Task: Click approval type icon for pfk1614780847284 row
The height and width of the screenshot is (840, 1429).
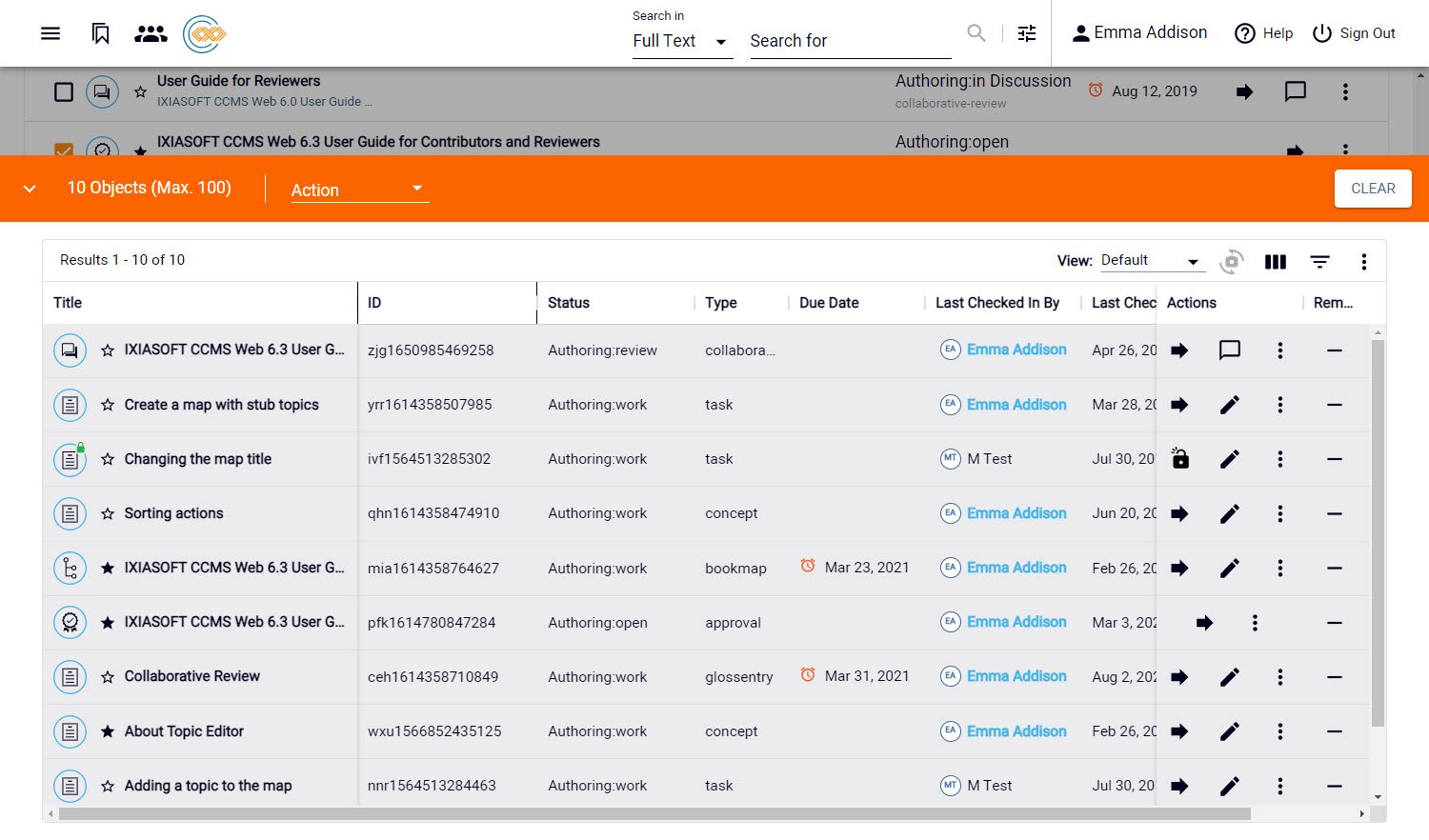Action: click(70, 623)
